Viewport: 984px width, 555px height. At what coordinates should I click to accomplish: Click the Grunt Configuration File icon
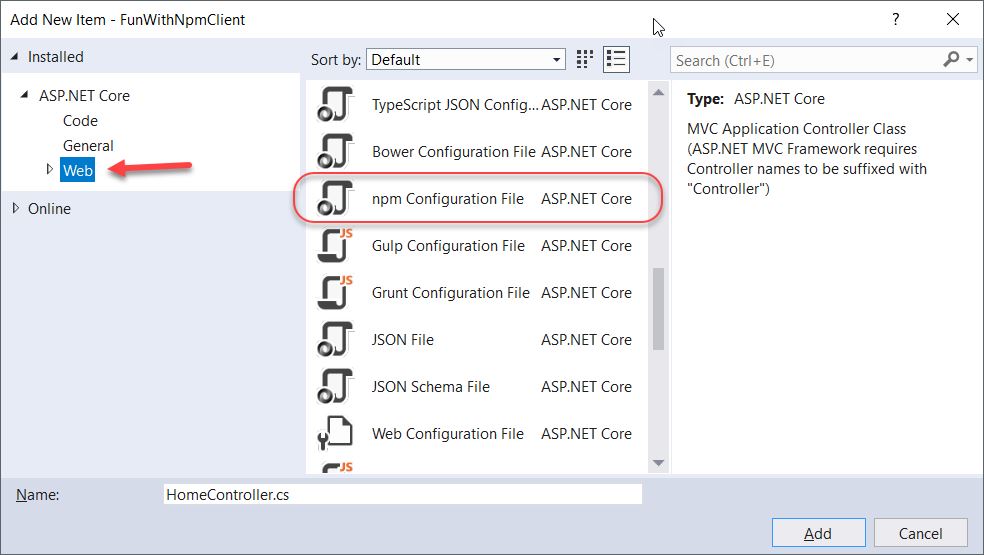(335, 292)
